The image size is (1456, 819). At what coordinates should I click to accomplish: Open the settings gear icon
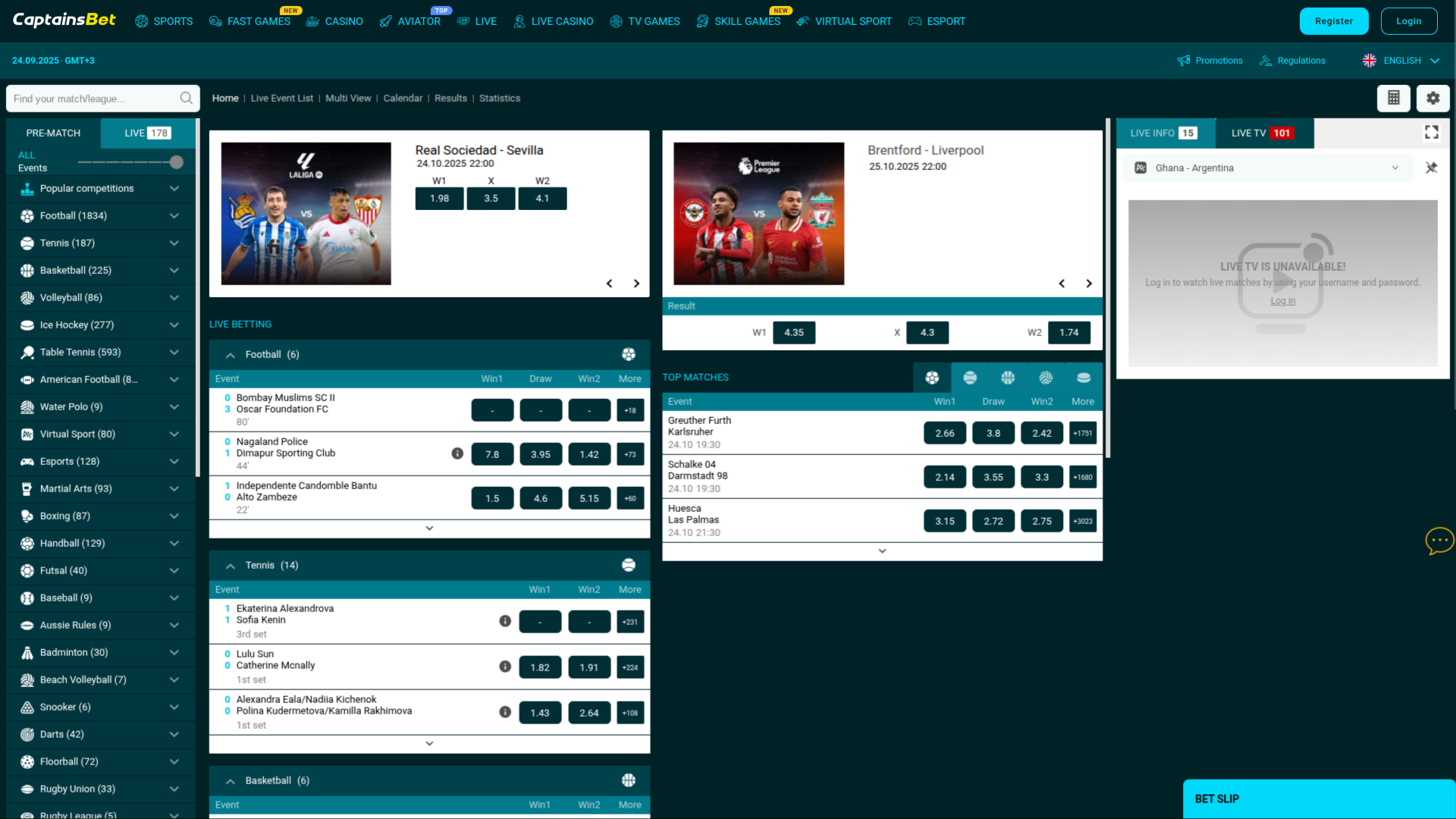[1432, 98]
